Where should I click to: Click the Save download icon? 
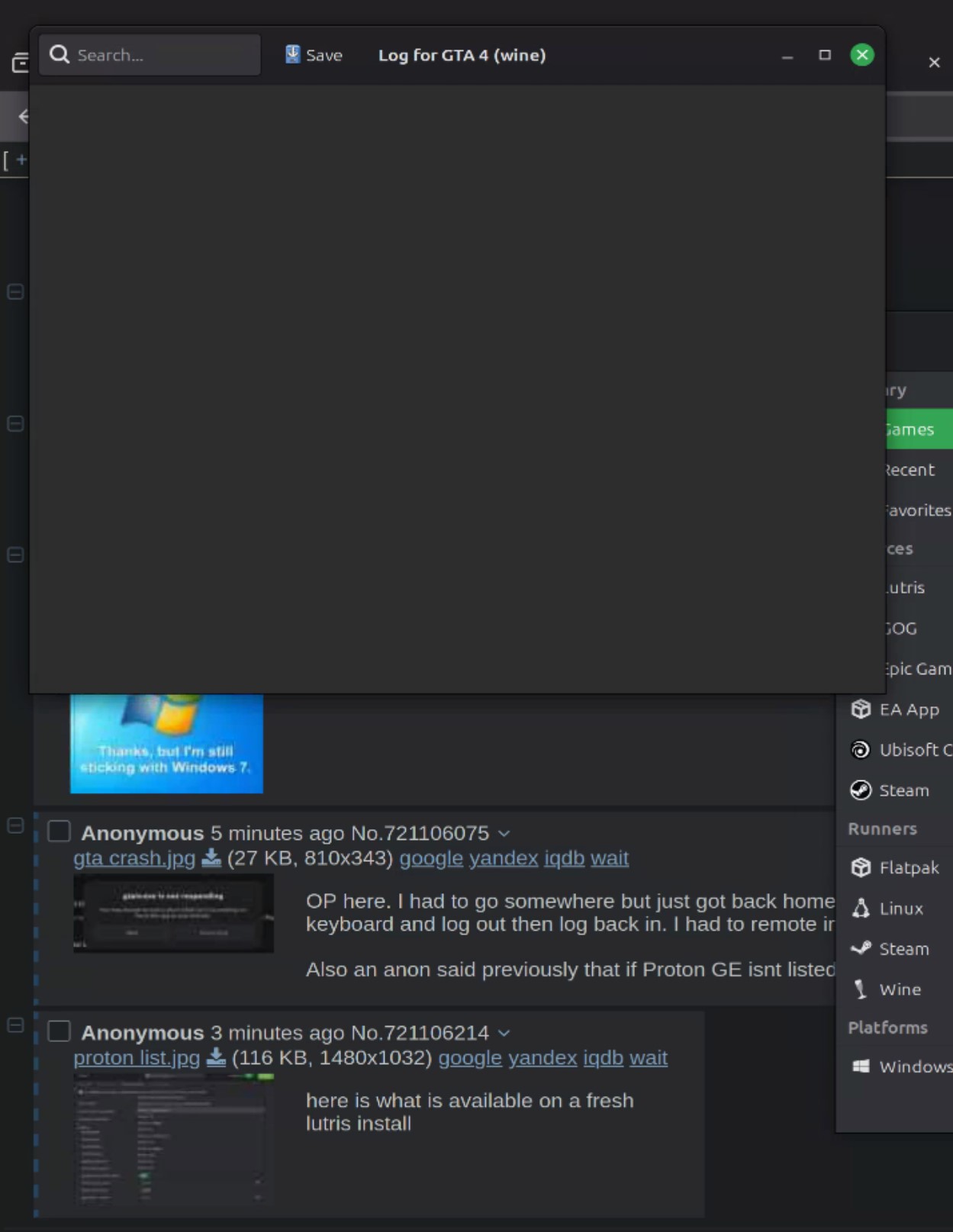(x=292, y=54)
